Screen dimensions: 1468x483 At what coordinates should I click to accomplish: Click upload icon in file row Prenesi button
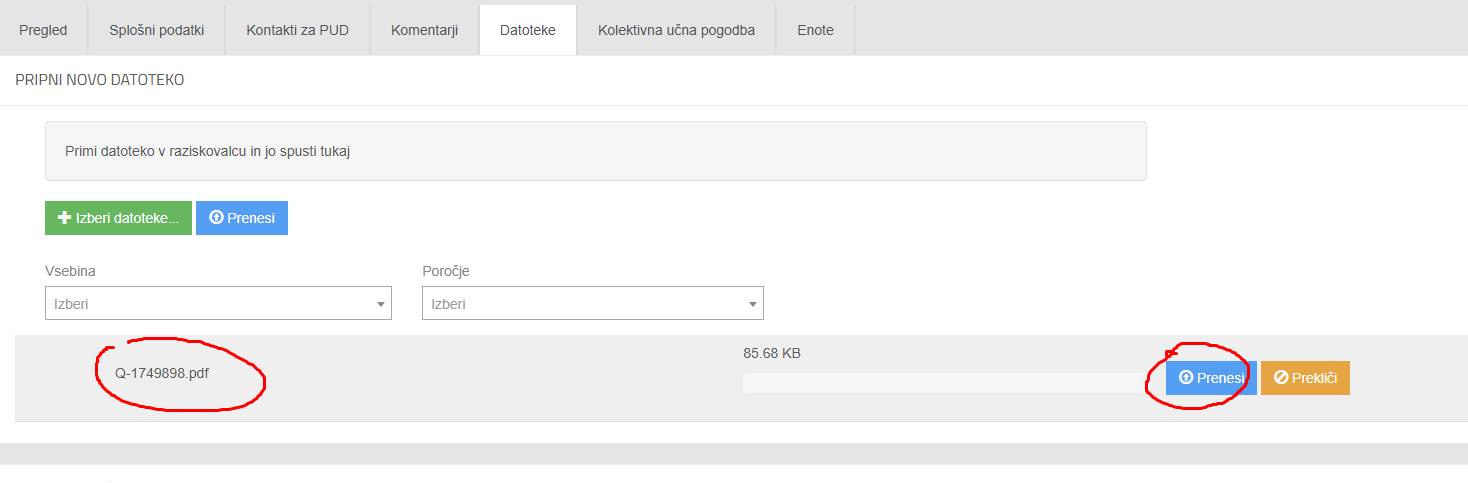[1186, 378]
